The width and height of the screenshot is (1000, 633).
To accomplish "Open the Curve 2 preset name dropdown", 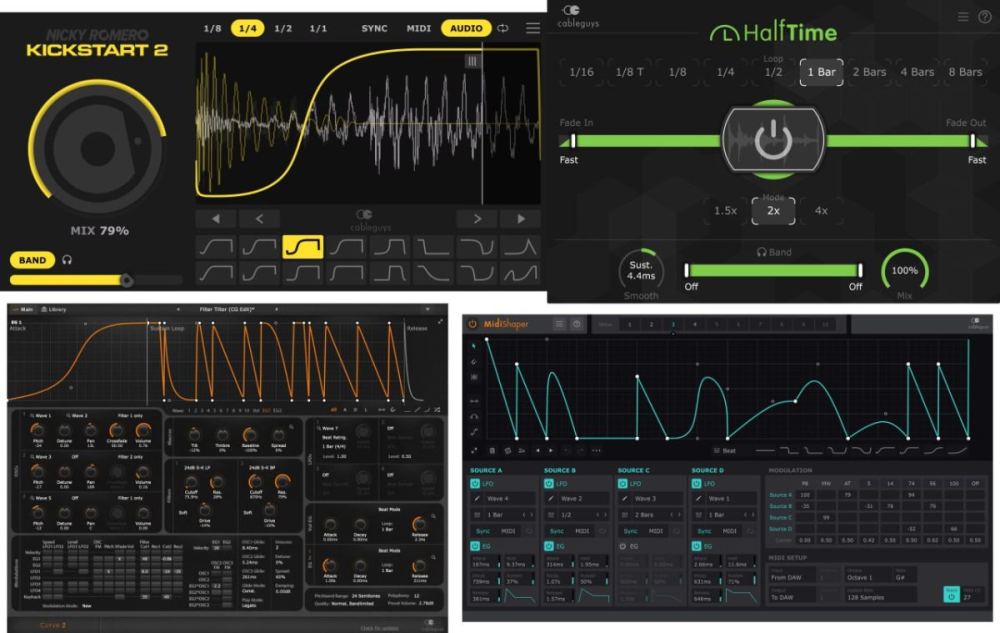I will [x=227, y=309].
